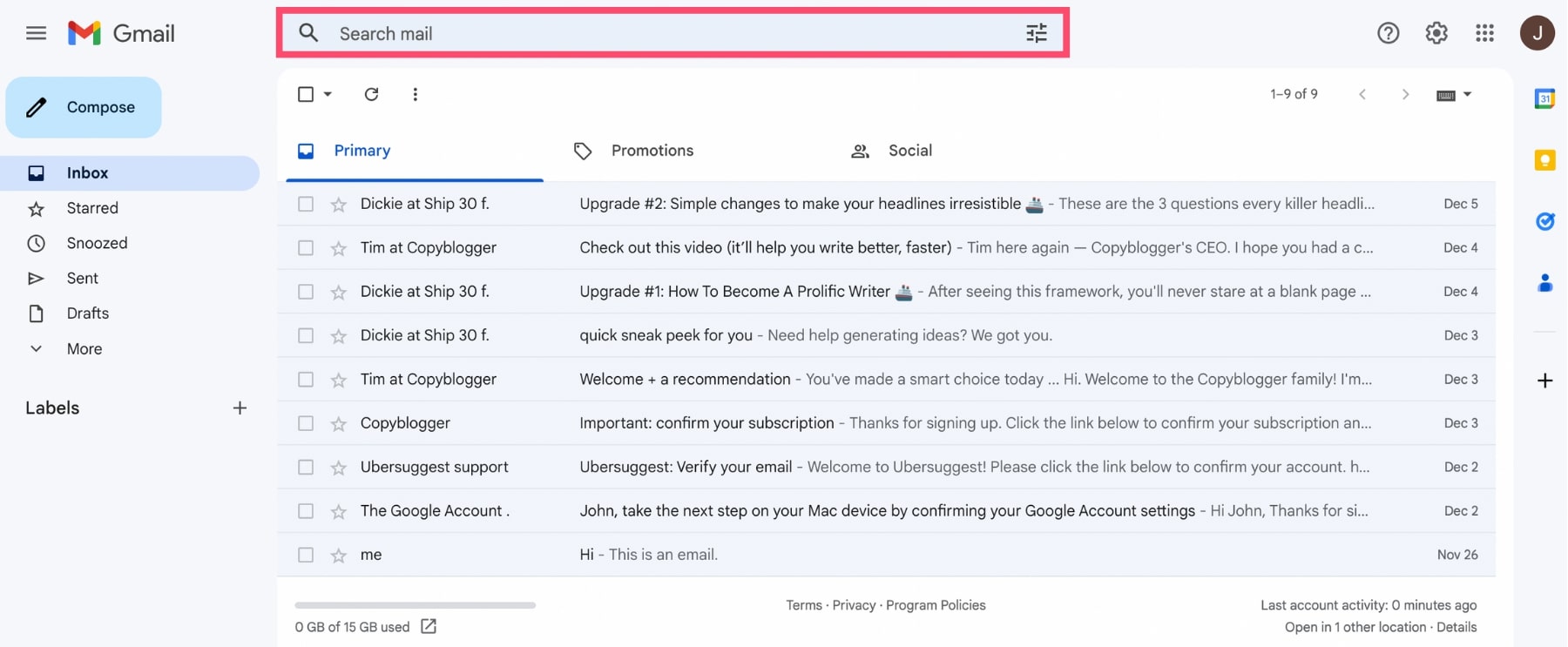Select the Hi email checkbox
The height and width of the screenshot is (647, 1568).
306,555
